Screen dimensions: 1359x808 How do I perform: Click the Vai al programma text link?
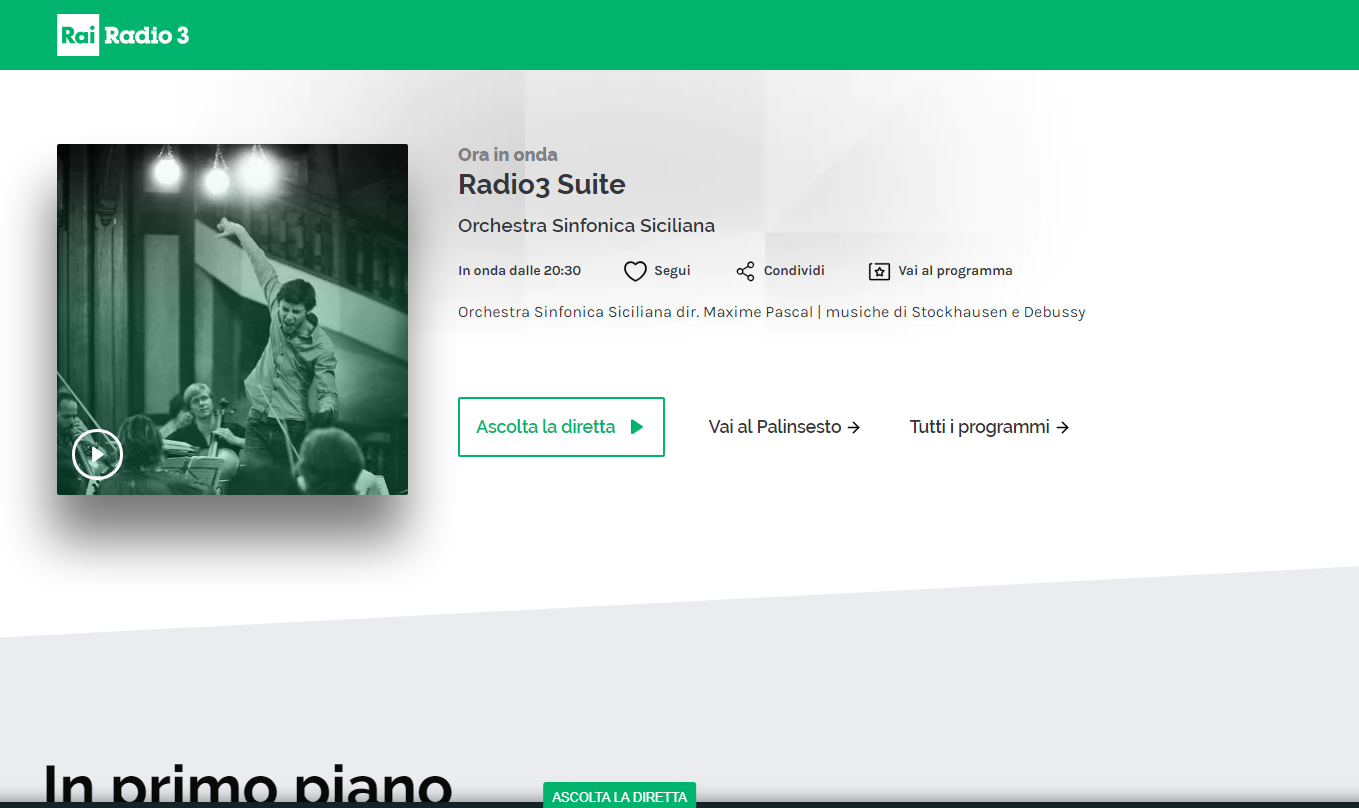pos(955,271)
